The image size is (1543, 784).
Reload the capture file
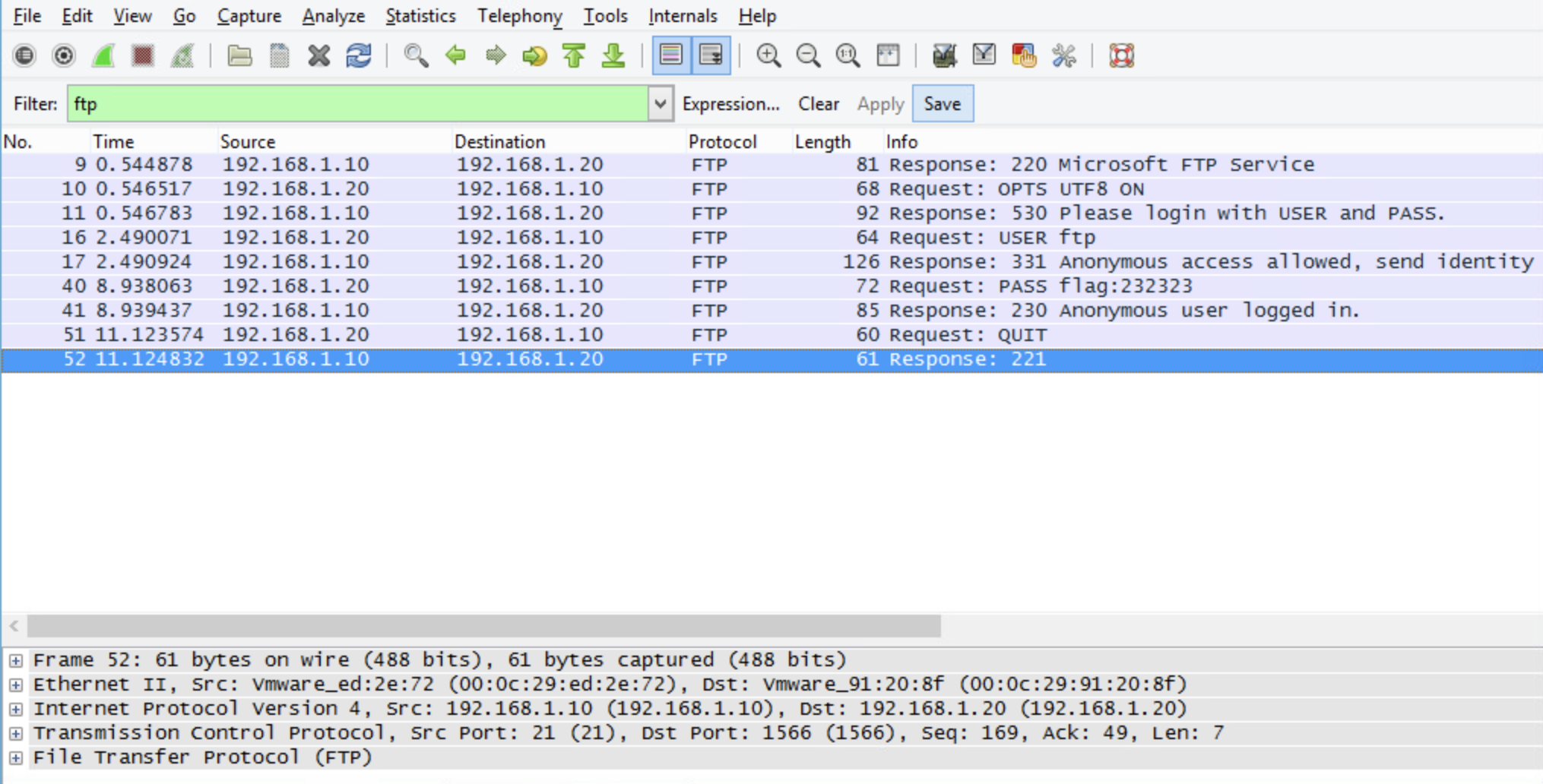click(x=359, y=55)
